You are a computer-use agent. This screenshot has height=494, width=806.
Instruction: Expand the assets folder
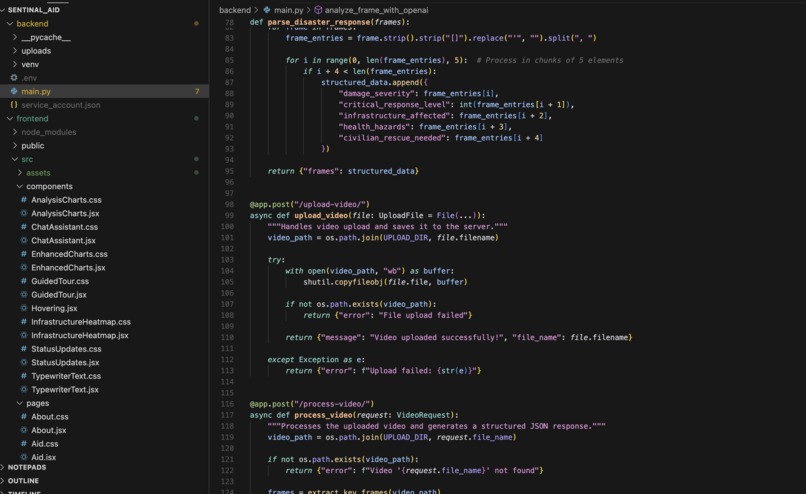click(x=20, y=173)
